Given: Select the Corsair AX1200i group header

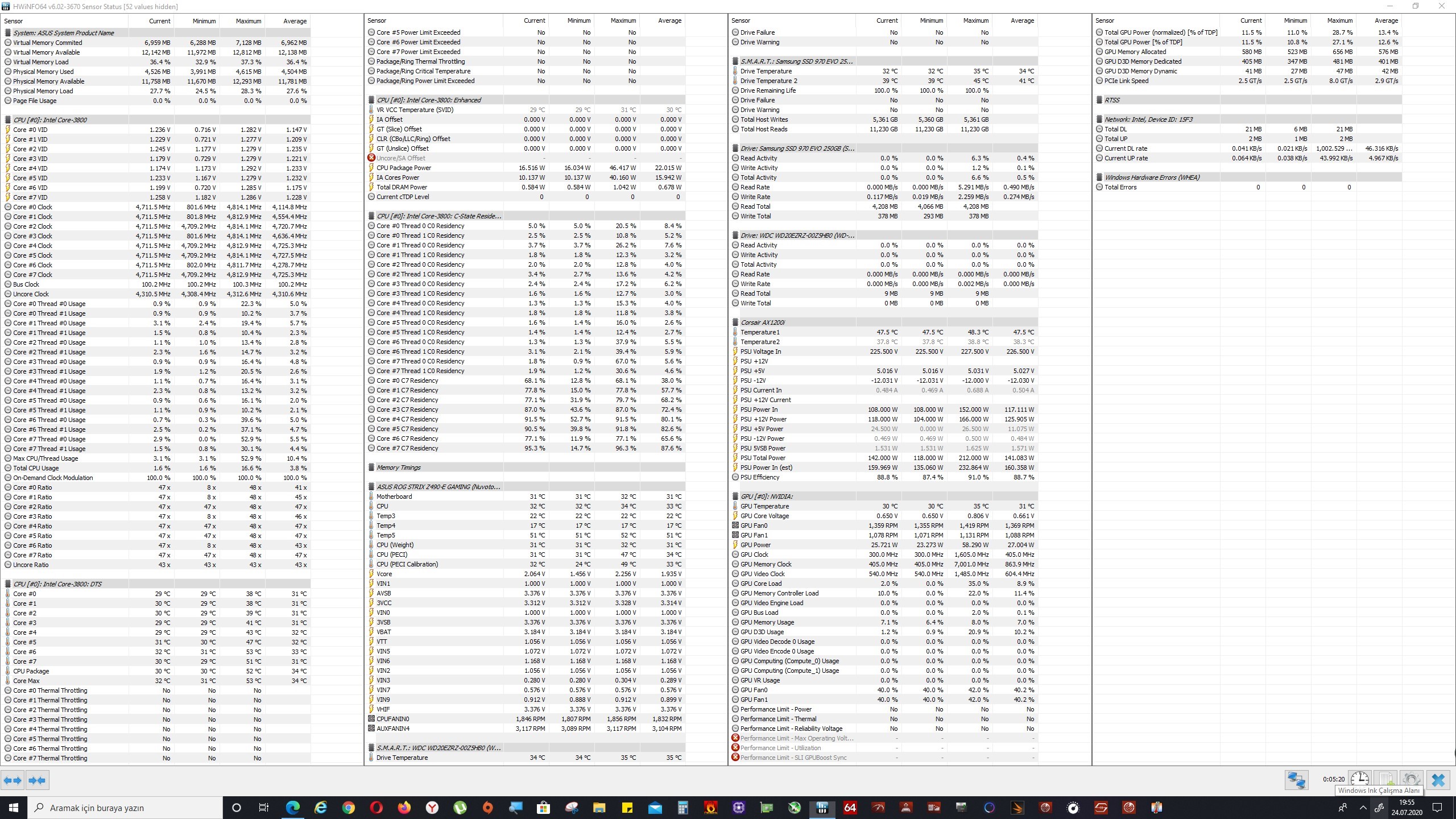Looking at the screenshot, I should pyautogui.click(x=884, y=322).
